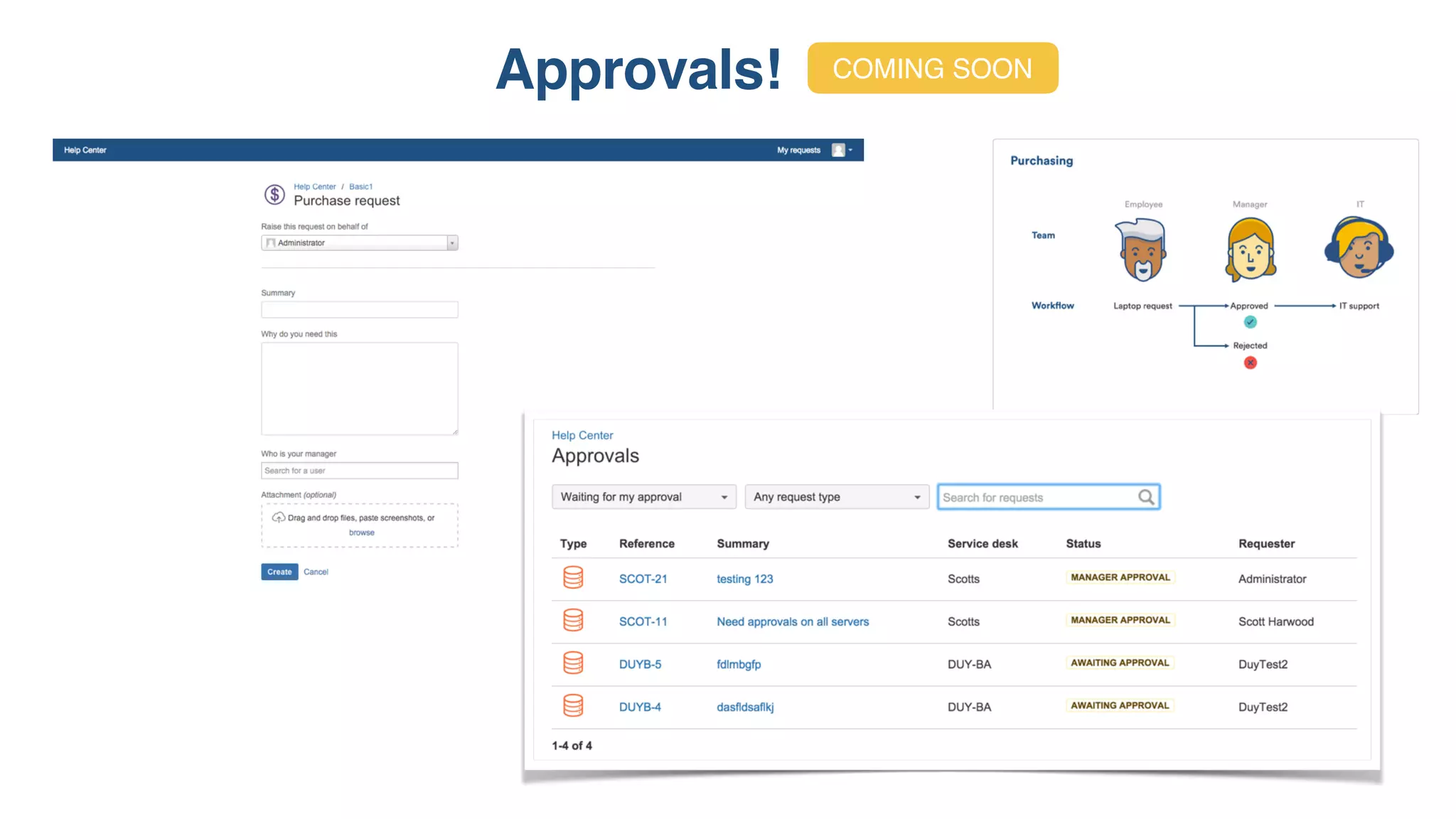
Task: Click into the Summary input field
Action: tap(360, 309)
